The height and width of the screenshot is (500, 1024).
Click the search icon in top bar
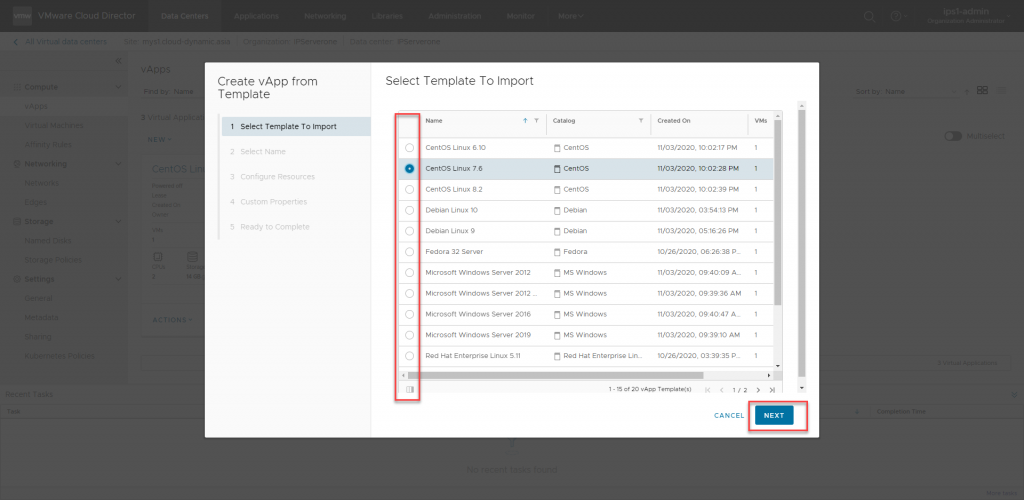click(869, 16)
